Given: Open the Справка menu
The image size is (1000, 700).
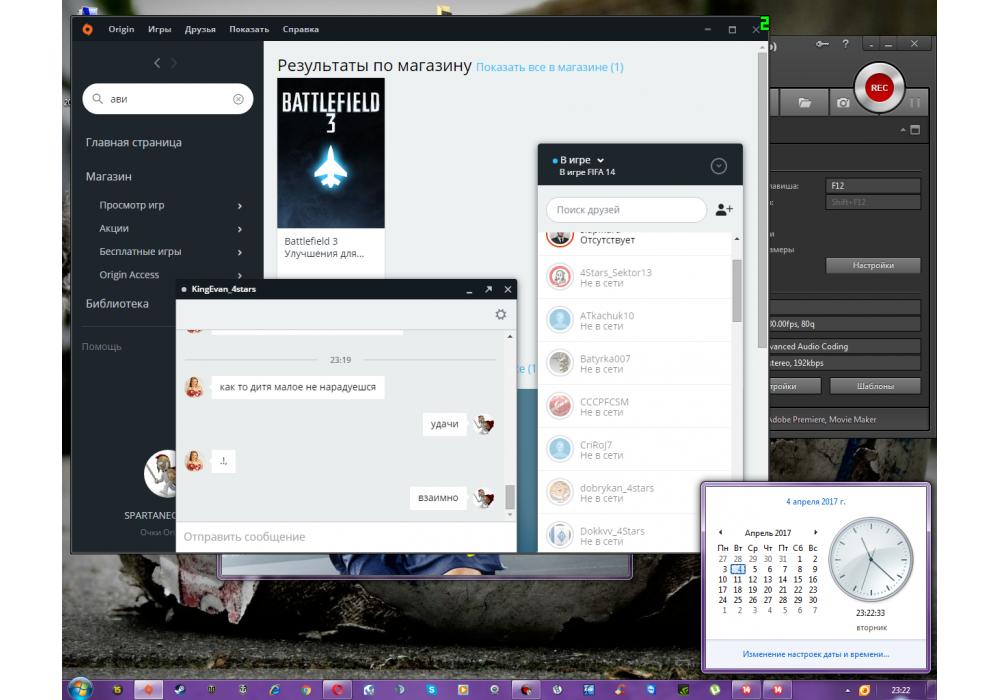Looking at the screenshot, I should [300, 29].
